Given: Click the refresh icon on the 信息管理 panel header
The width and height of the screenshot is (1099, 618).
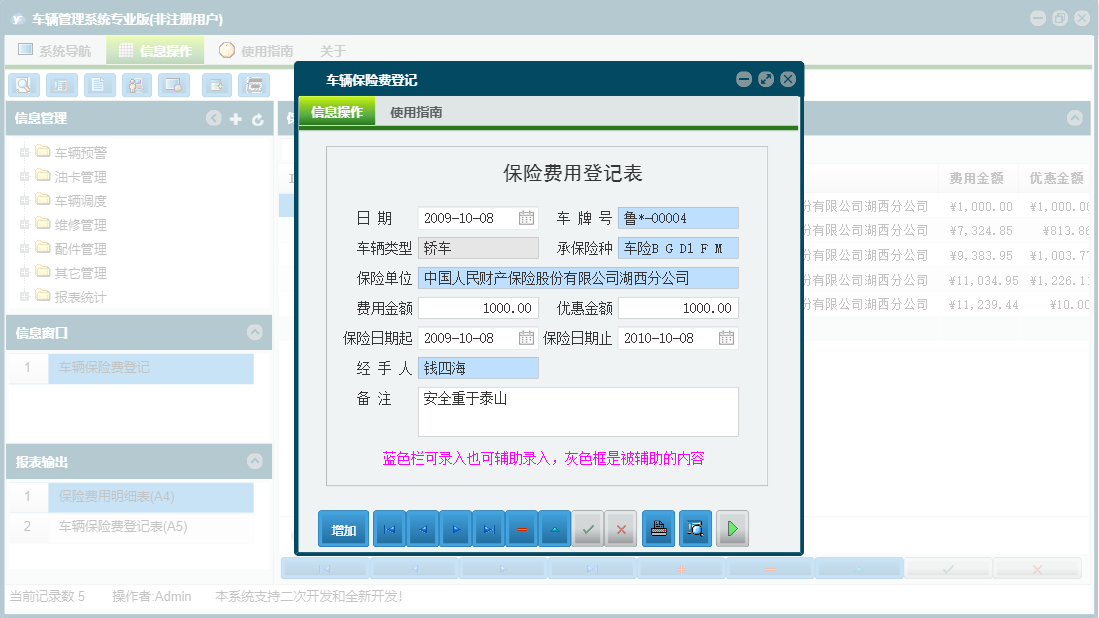Looking at the screenshot, I should click(256, 118).
